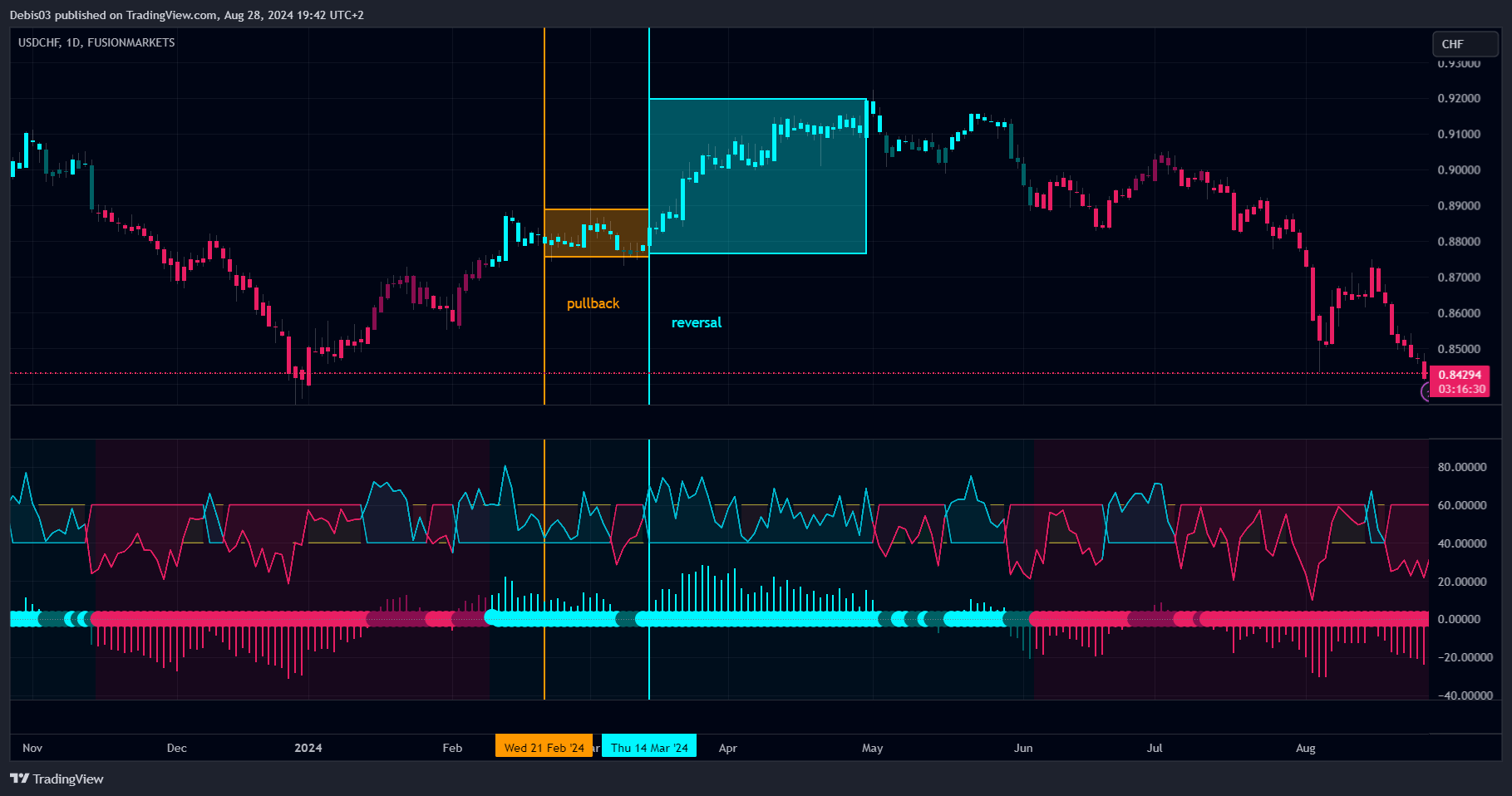Click the published-by header text
1512x796 pixels.
click(x=186, y=15)
